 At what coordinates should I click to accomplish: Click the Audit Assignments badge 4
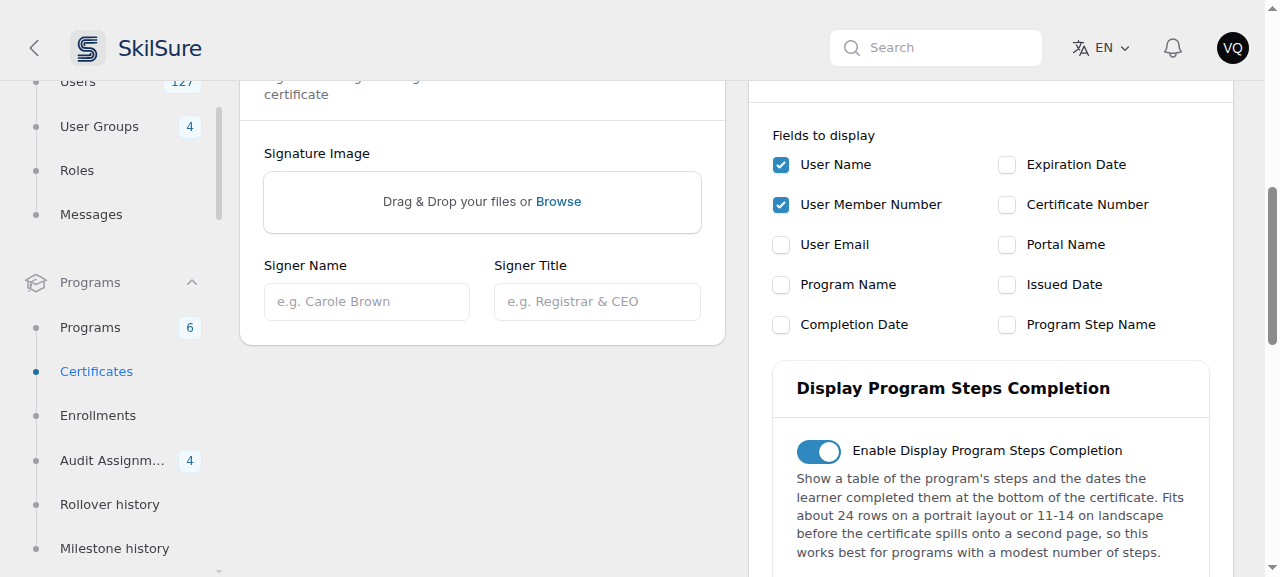point(190,461)
